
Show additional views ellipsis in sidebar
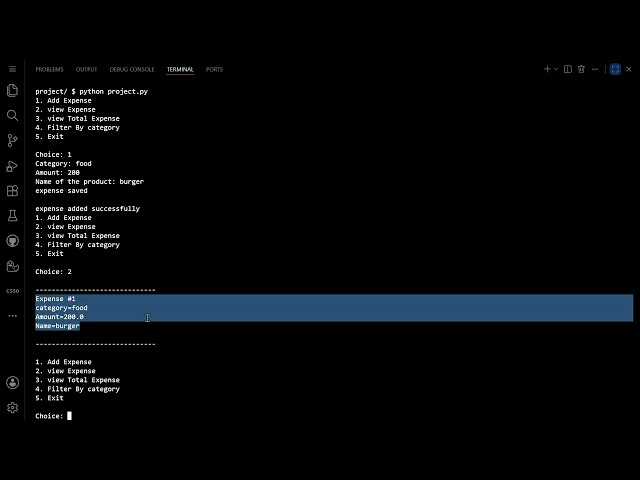(12, 316)
